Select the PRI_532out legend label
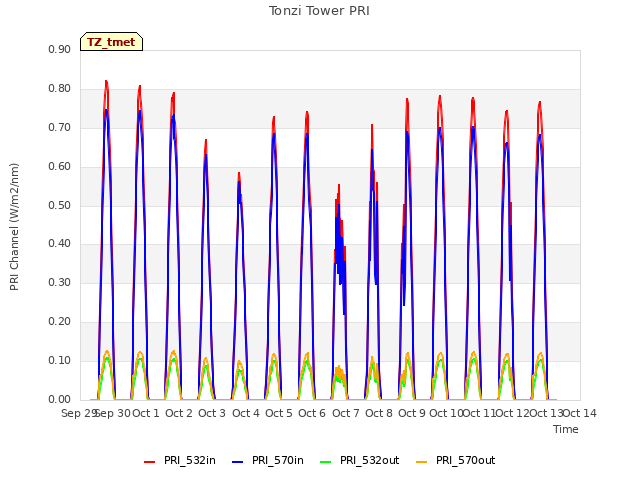Screen dimensions: 640x480 pos(370,460)
